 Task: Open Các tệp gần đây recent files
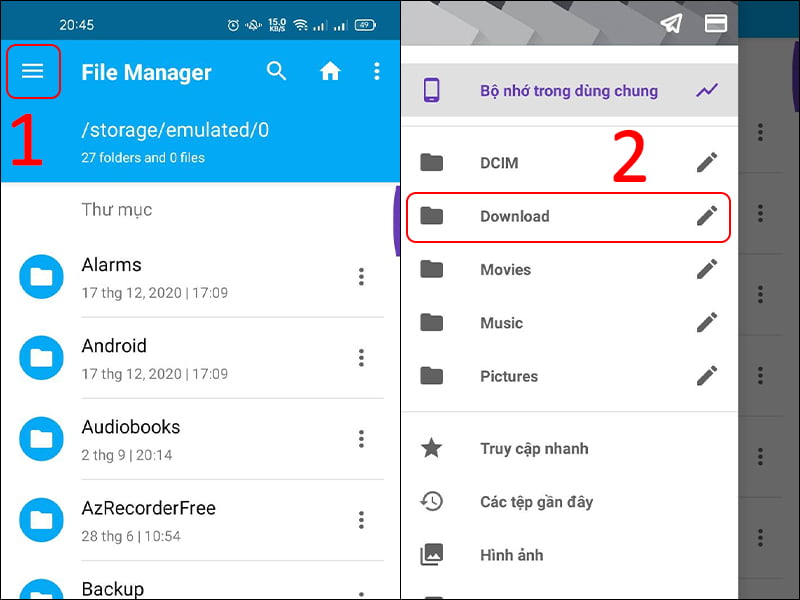coord(569,502)
